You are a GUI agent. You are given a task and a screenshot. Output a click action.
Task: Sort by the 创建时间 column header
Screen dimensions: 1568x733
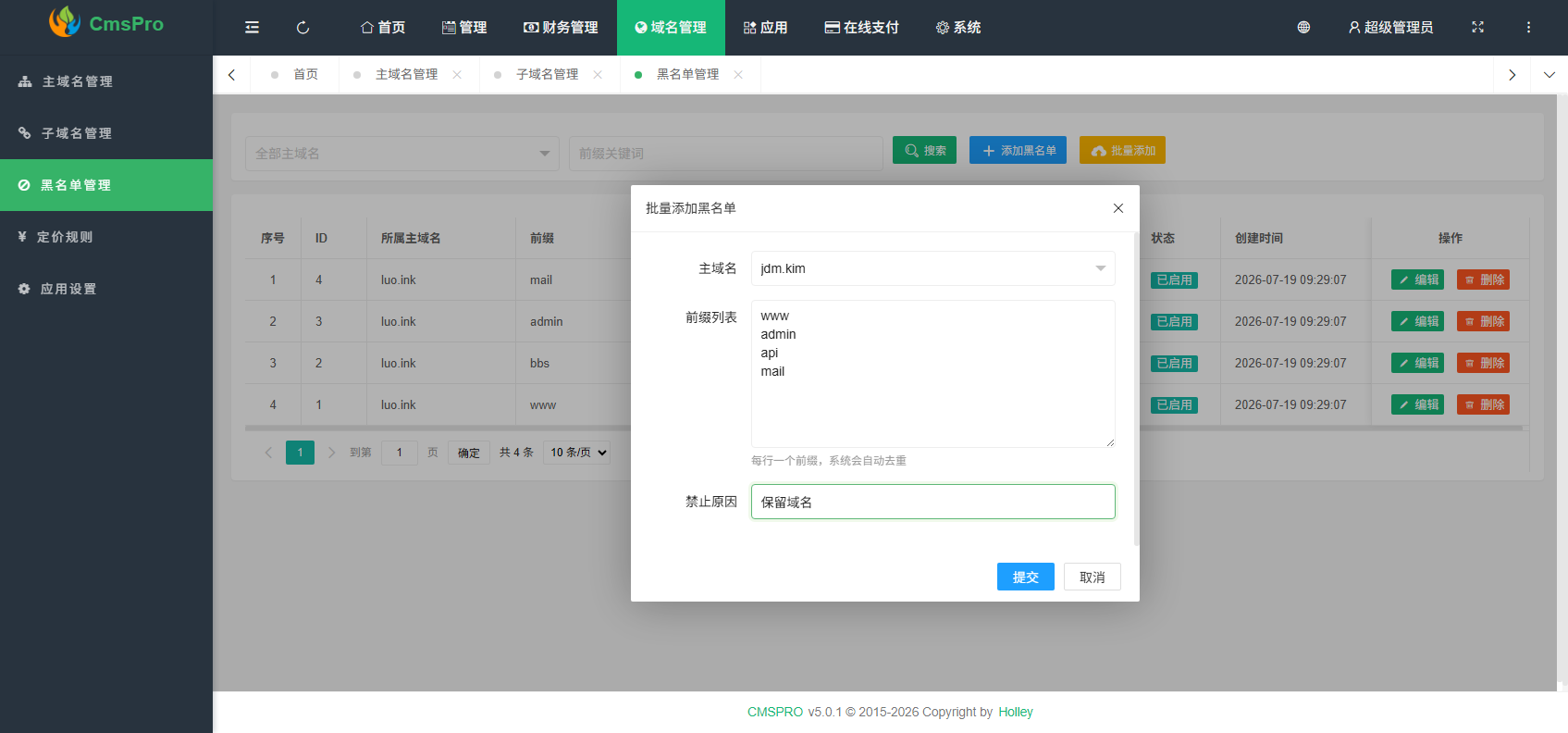pyautogui.click(x=1259, y=238)
